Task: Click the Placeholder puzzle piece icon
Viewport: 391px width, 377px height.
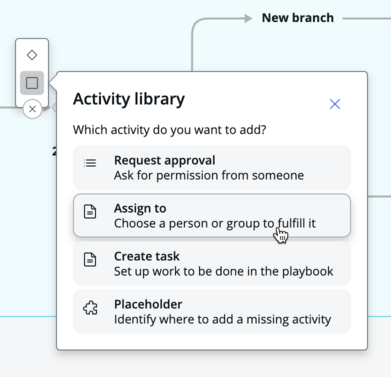Action: [x=90, y=308]
